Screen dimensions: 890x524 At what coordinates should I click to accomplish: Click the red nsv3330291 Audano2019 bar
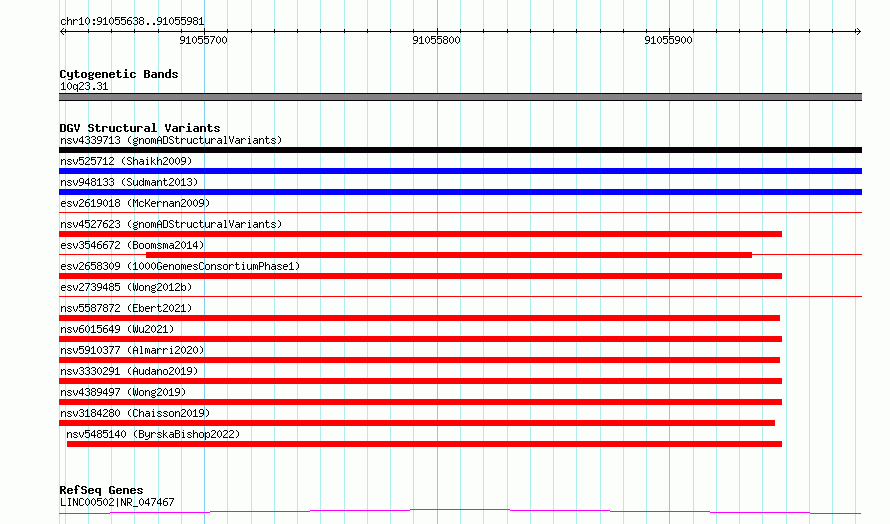(x=421, y=381)
